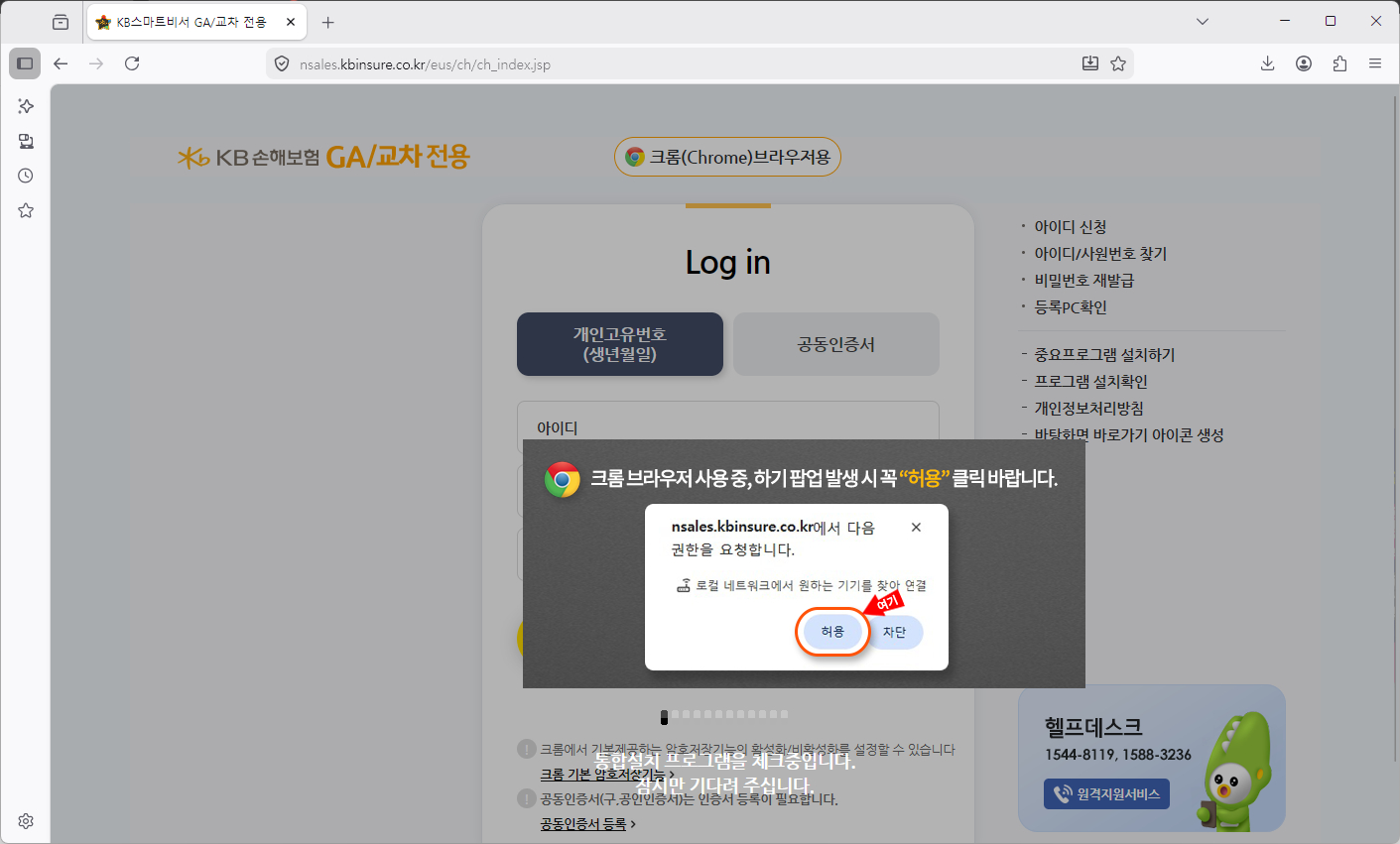Open the 등록PC확인 link
Image resolution: width=1400 pixels, height=844 pixels.
click(1071, 307)
